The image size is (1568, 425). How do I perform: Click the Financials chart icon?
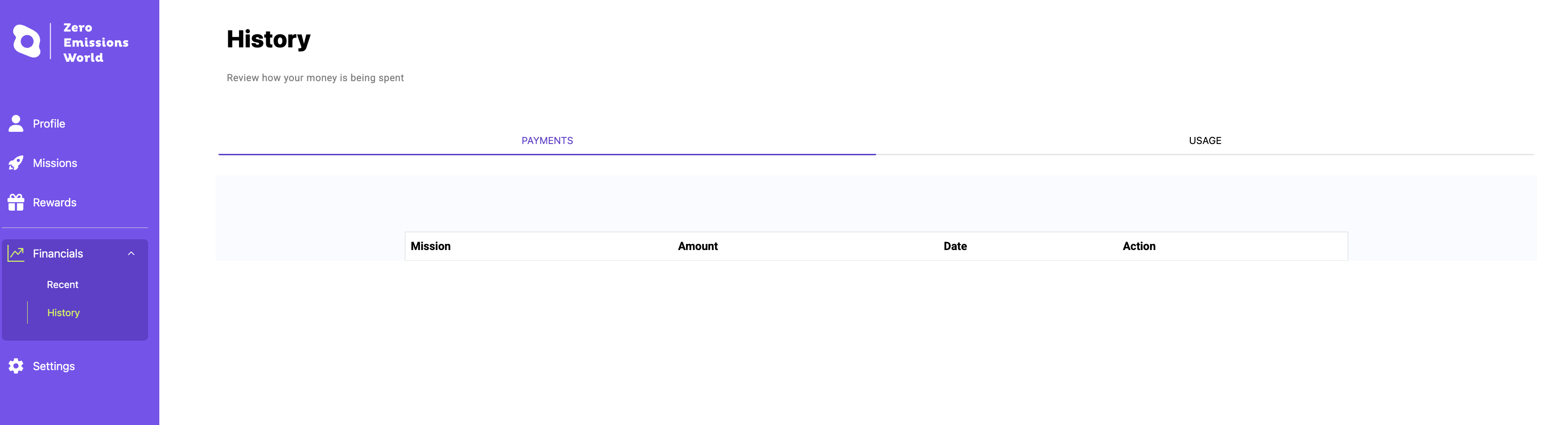tap(16, 254)
